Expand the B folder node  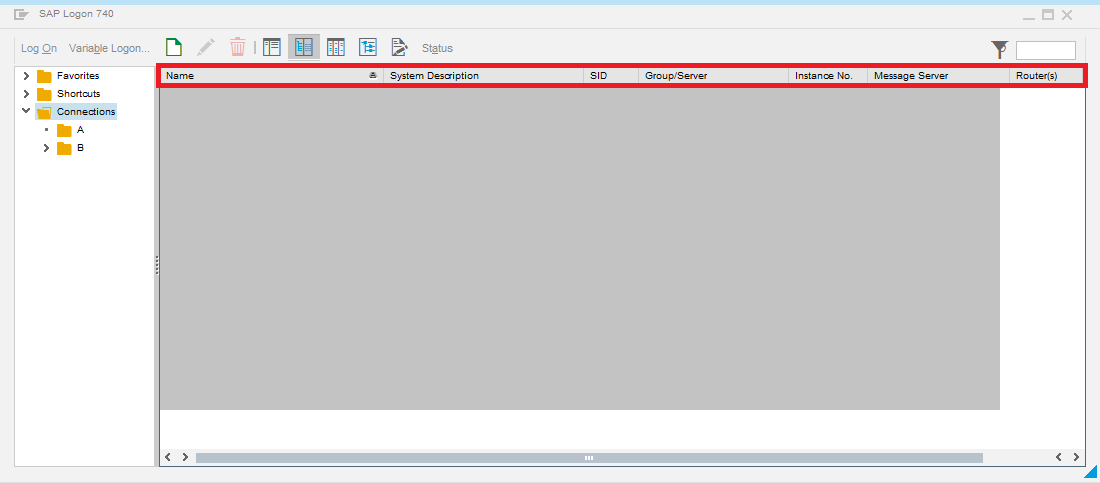pos(47,149)
